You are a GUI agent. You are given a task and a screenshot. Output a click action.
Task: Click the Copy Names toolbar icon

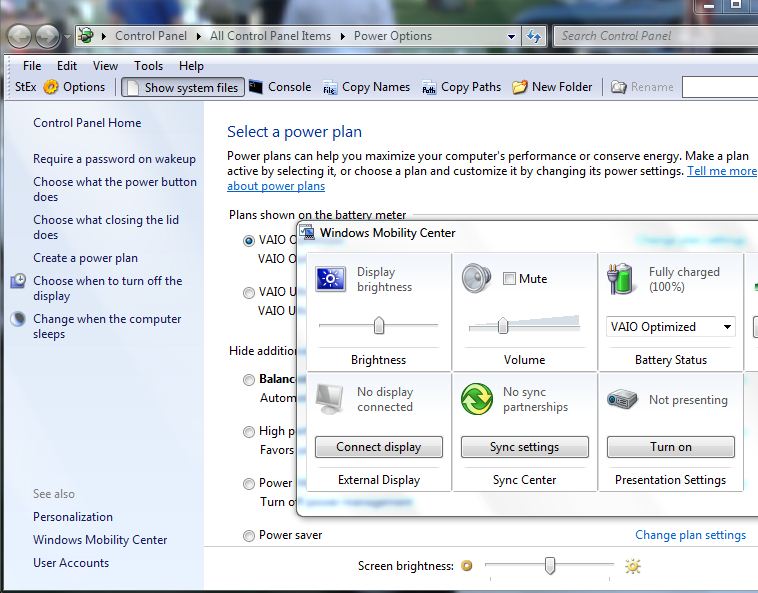pyautogui.click(x=330, y=87)
